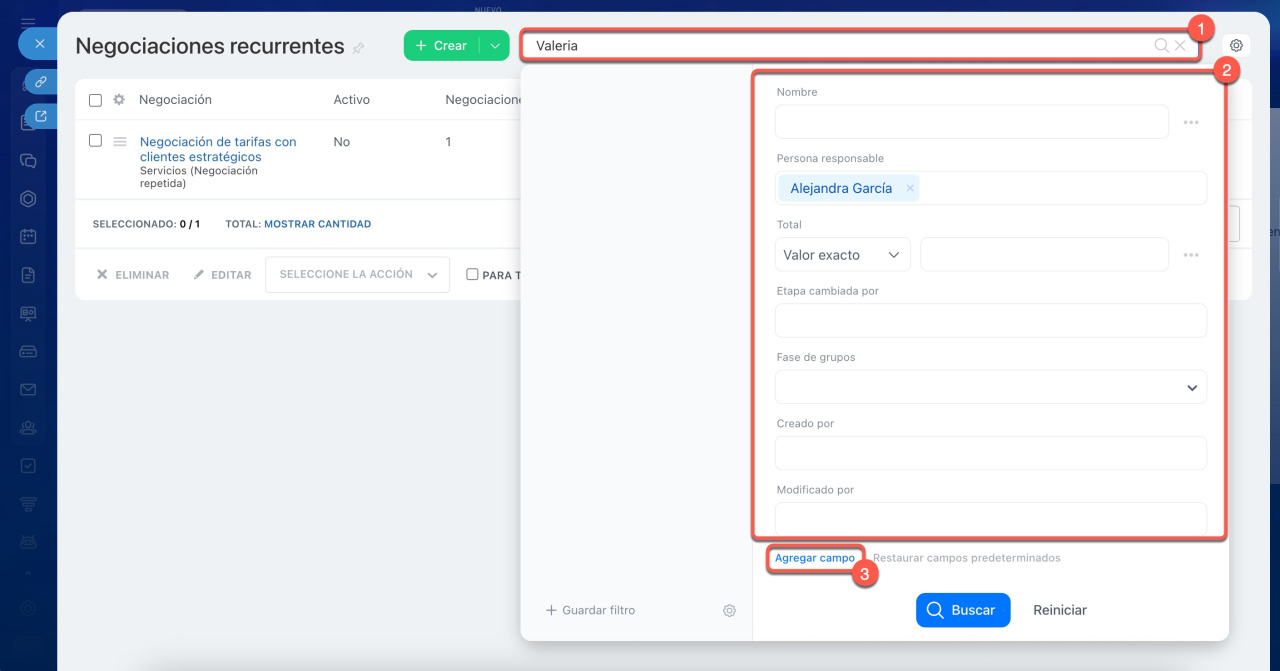Expand the Valor exacto dropdown
The height and width of the screenshot is (671, 1280).
[842, 255]
